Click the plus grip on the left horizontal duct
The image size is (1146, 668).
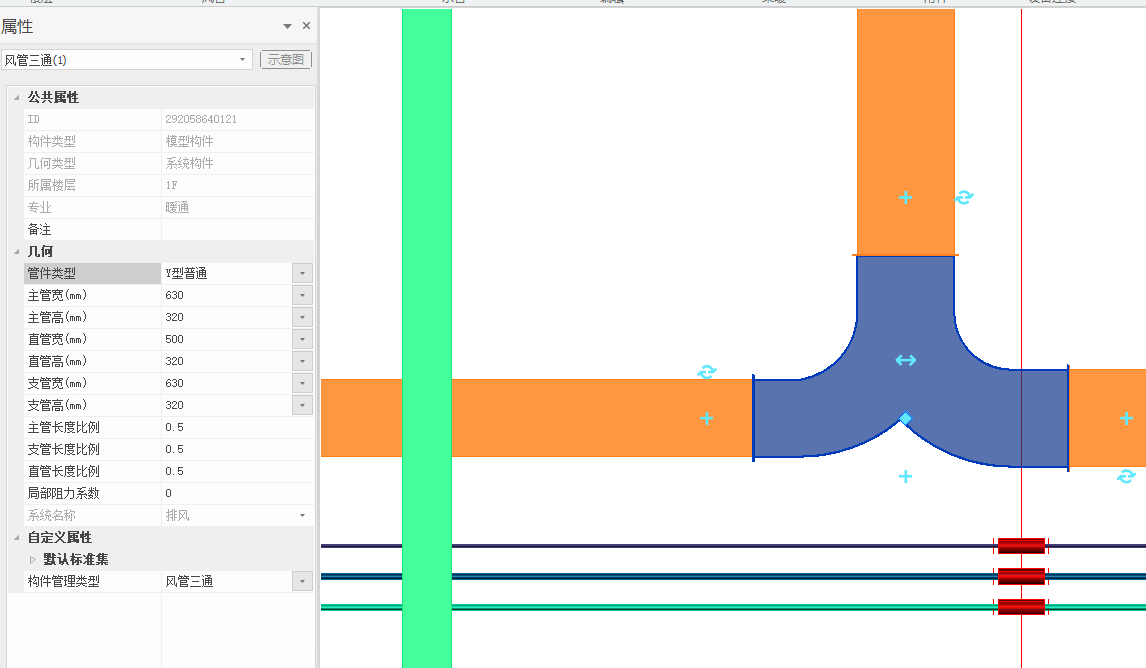coord(706,418)
